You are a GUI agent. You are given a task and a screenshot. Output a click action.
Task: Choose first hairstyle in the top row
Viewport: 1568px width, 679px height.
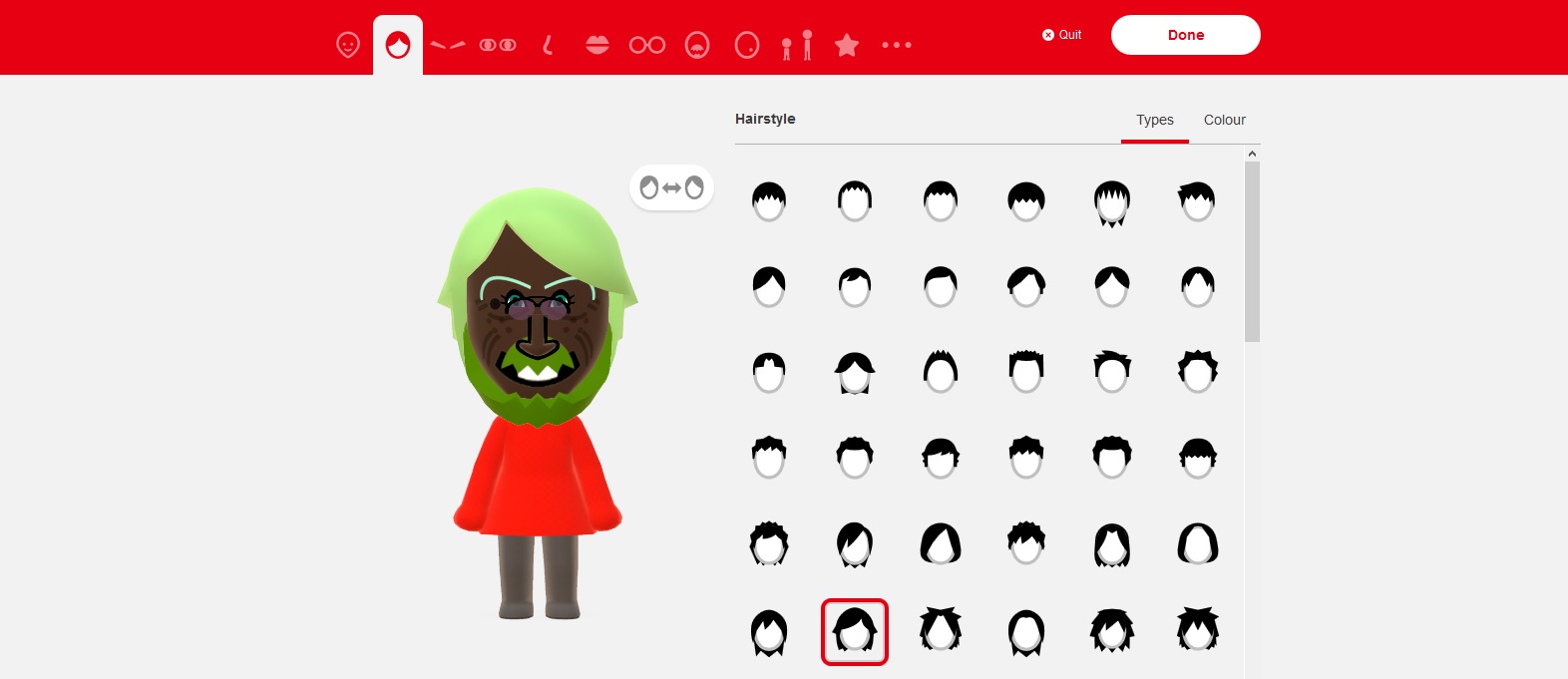coord(769,201)
